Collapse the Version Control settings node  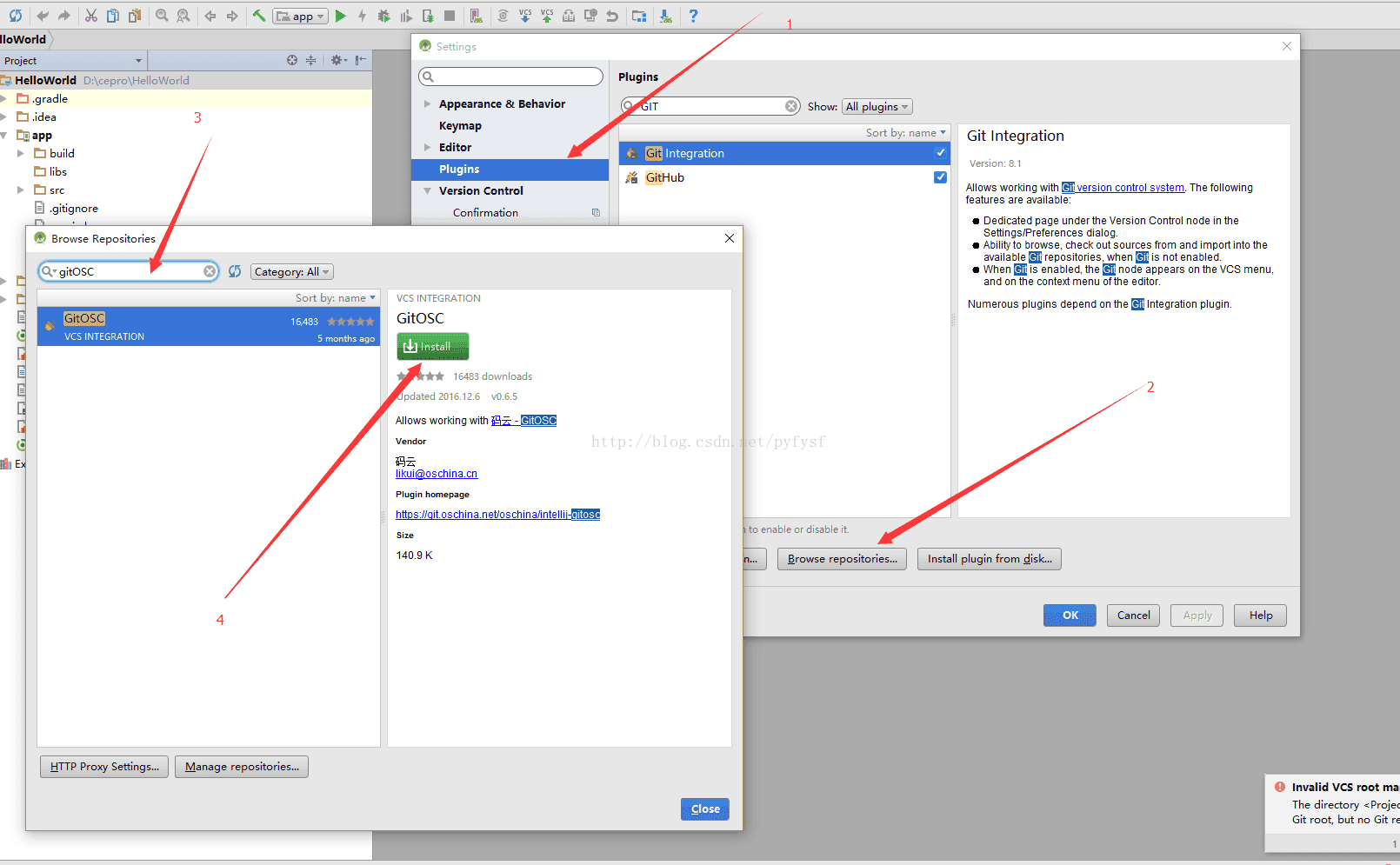point(427,190)
